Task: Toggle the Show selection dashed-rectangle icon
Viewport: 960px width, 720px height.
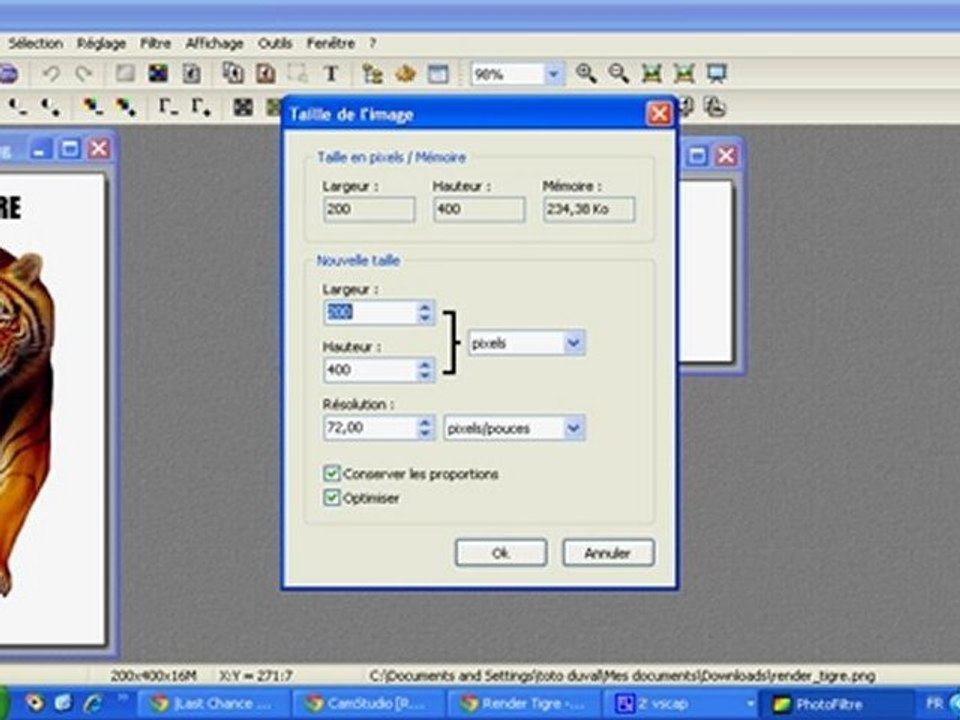Action: (x=298, y=73)
